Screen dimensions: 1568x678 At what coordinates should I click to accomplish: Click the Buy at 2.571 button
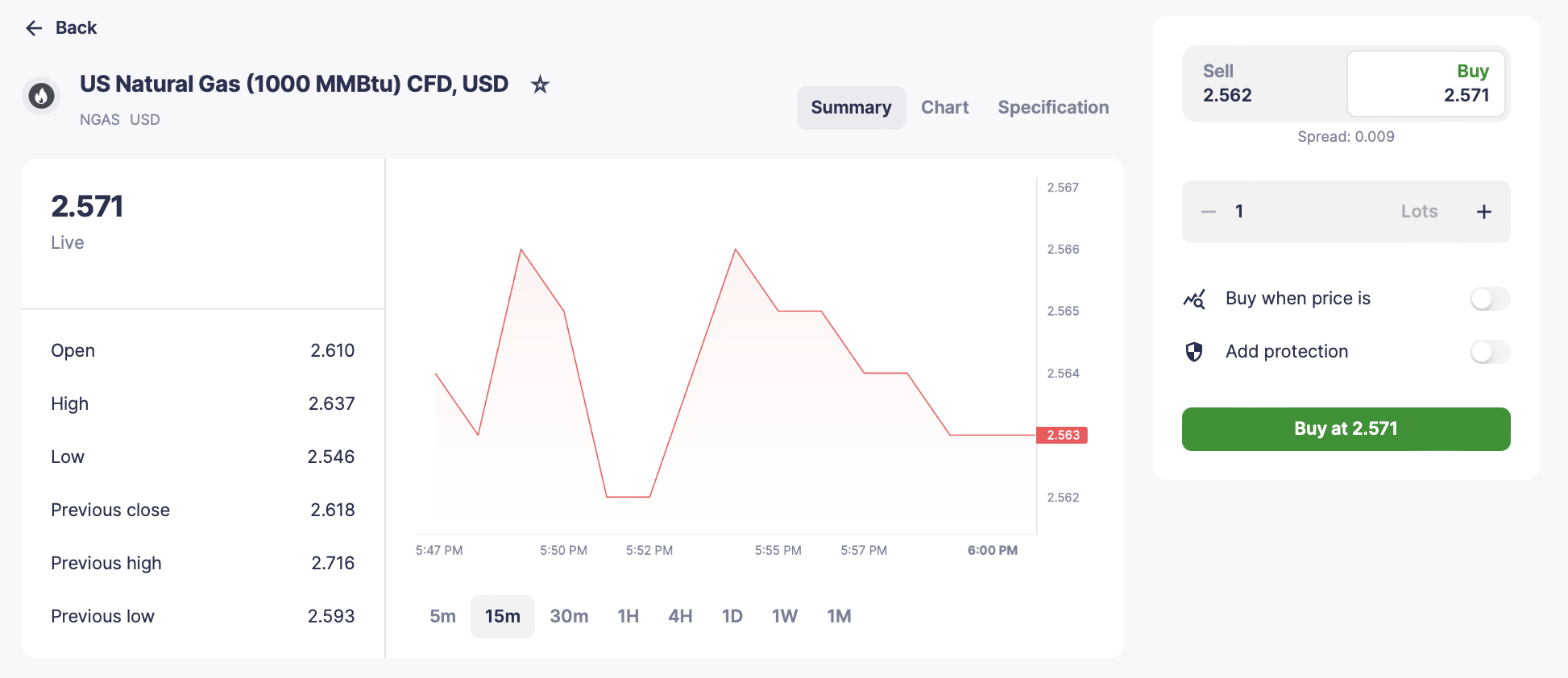click(x=1346, y=429)
